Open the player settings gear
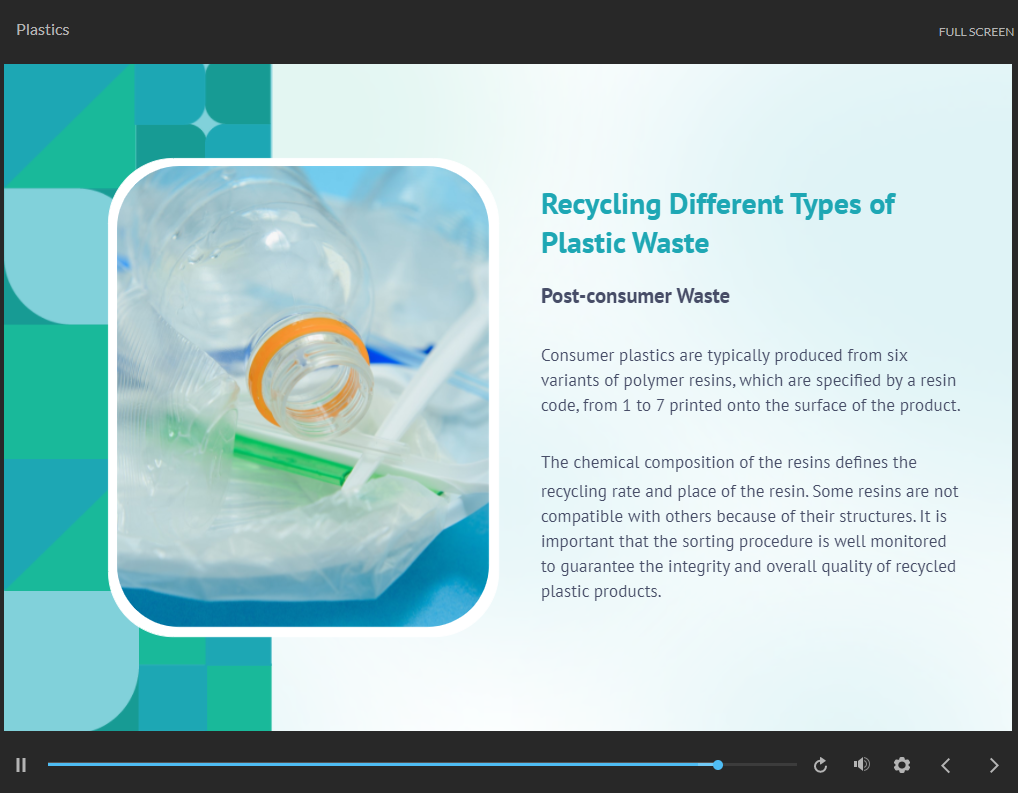1018x793 pixels. [902, 765]
